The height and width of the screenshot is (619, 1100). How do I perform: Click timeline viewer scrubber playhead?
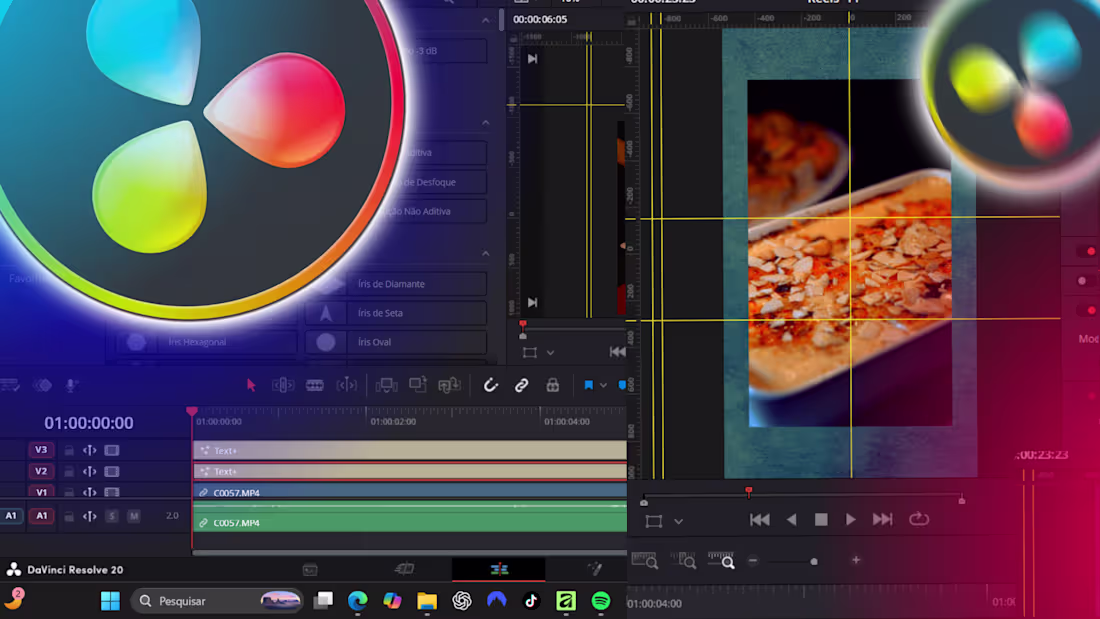point(749,492)
